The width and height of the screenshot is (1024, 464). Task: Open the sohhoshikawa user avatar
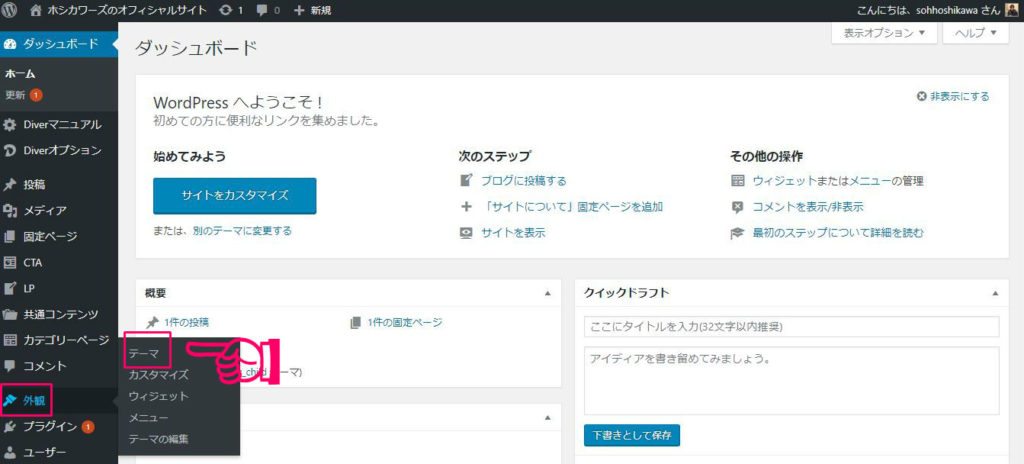(x=1010, y=10)
